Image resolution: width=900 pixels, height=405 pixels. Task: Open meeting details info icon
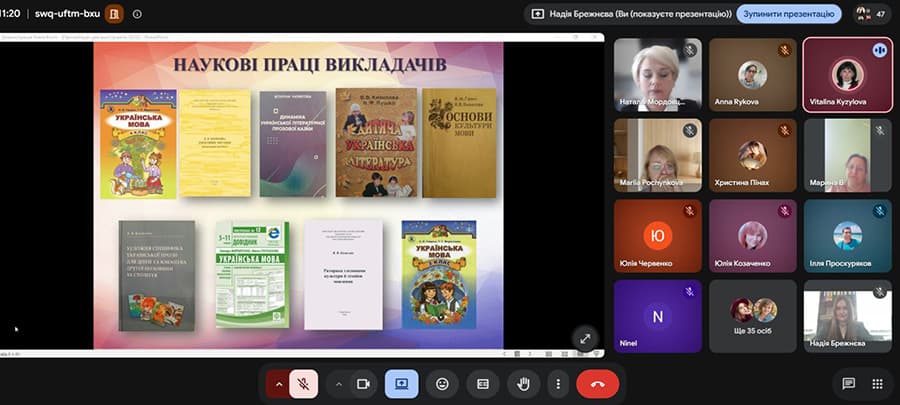click(x=137, y=14)
